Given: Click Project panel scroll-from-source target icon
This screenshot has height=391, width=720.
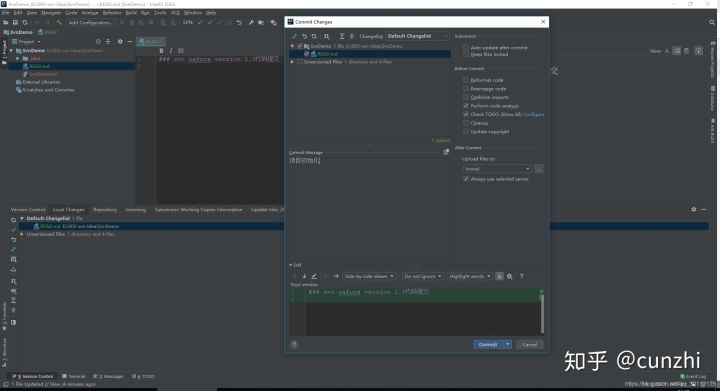Looking at the screenshot, I should 98,41.
